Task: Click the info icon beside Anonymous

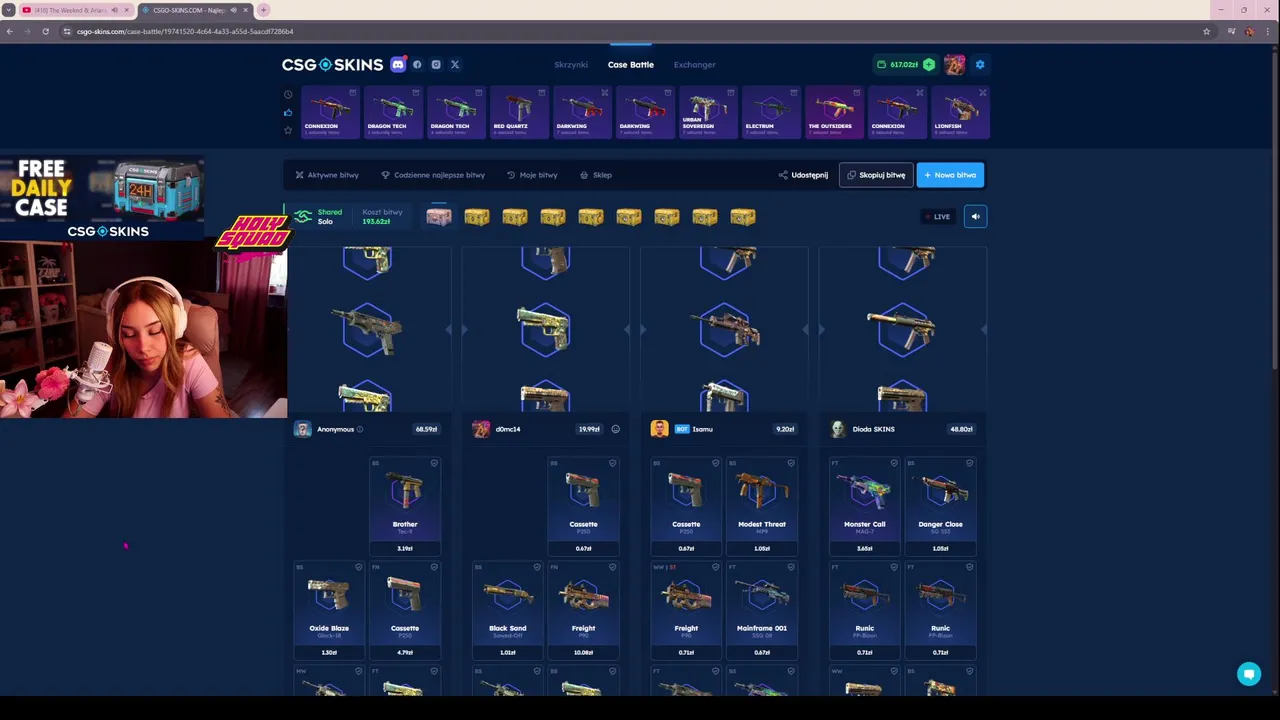Action: tap(360, 429)
